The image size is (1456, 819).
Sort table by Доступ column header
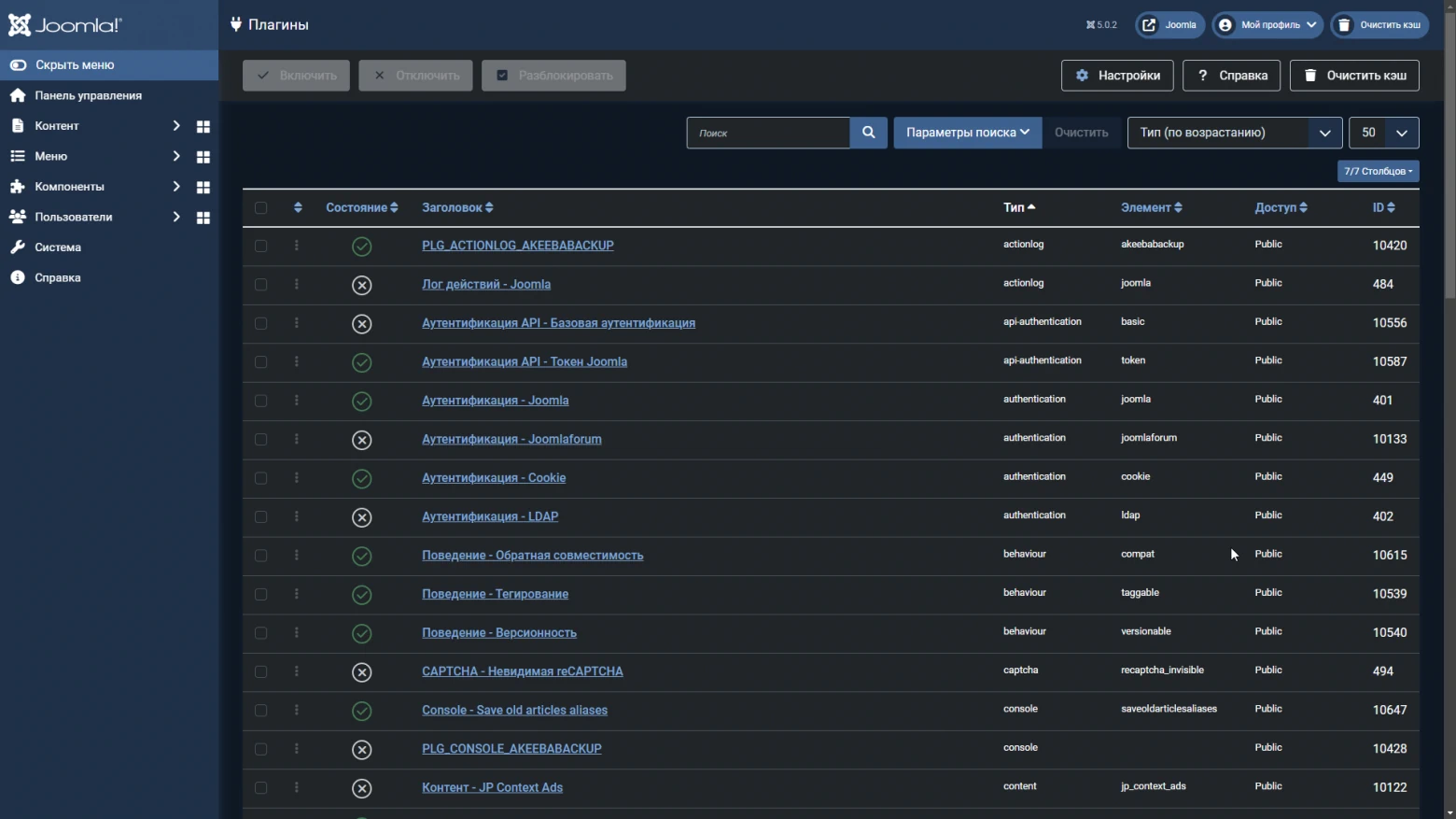click(x=1281, y=207)
